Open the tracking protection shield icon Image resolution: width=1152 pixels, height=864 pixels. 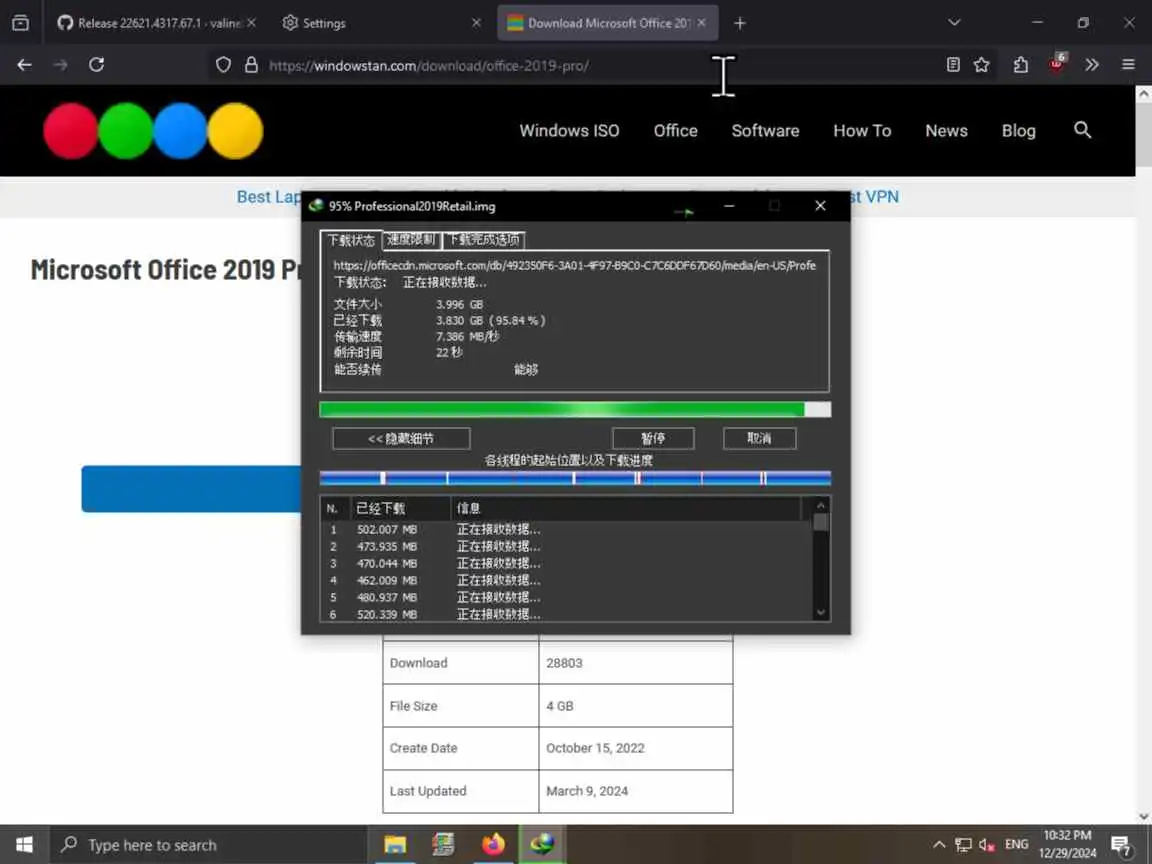(223, 65)
